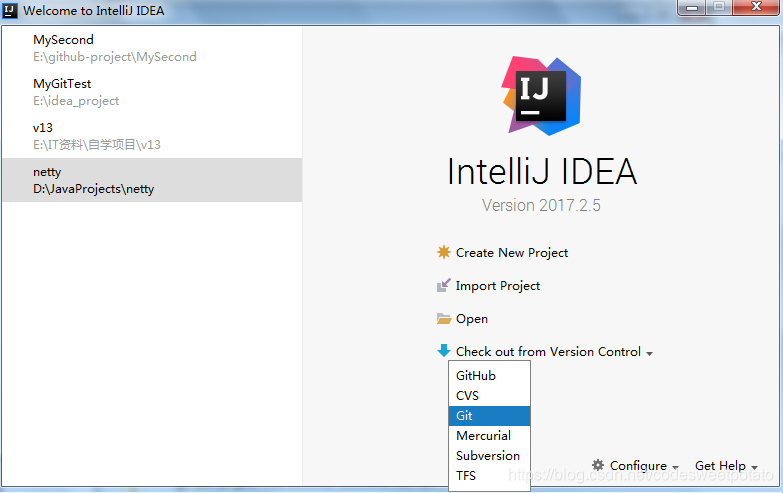
Task: Click the IntelliJ IDEA title text
Action: [x=542, y=171]
